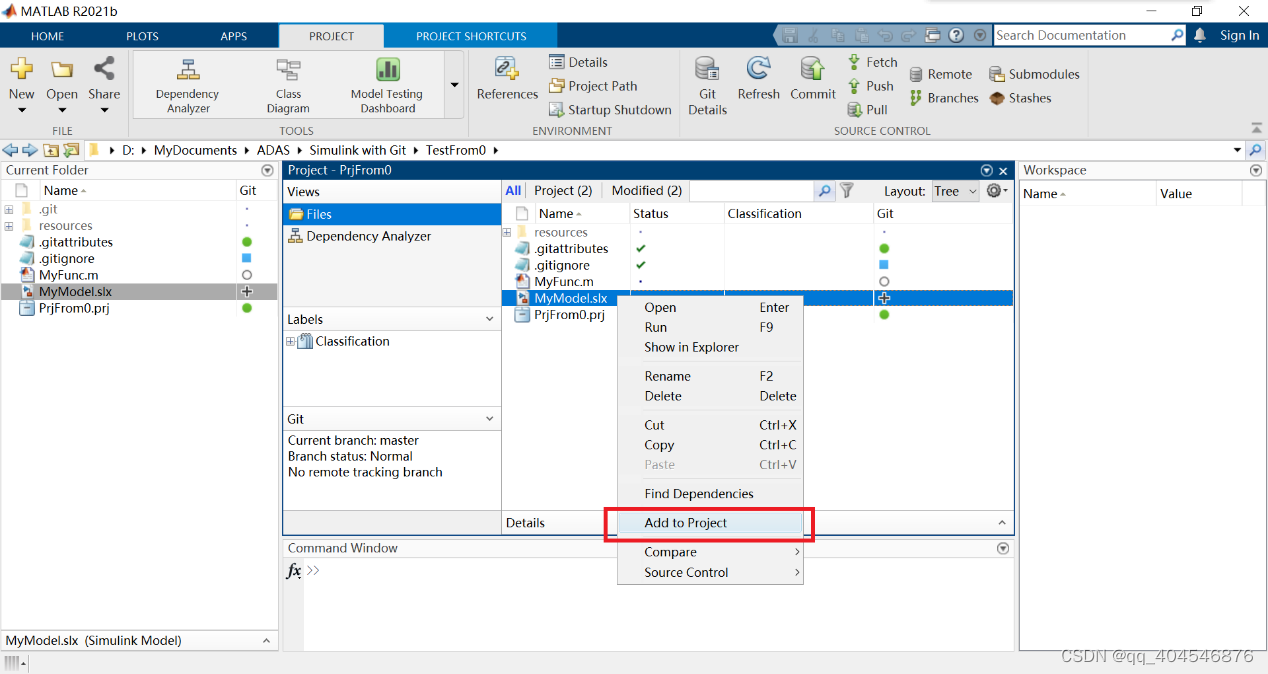Push commits to remote
This screenshot has height=674, width=1268.
point(870,86)
